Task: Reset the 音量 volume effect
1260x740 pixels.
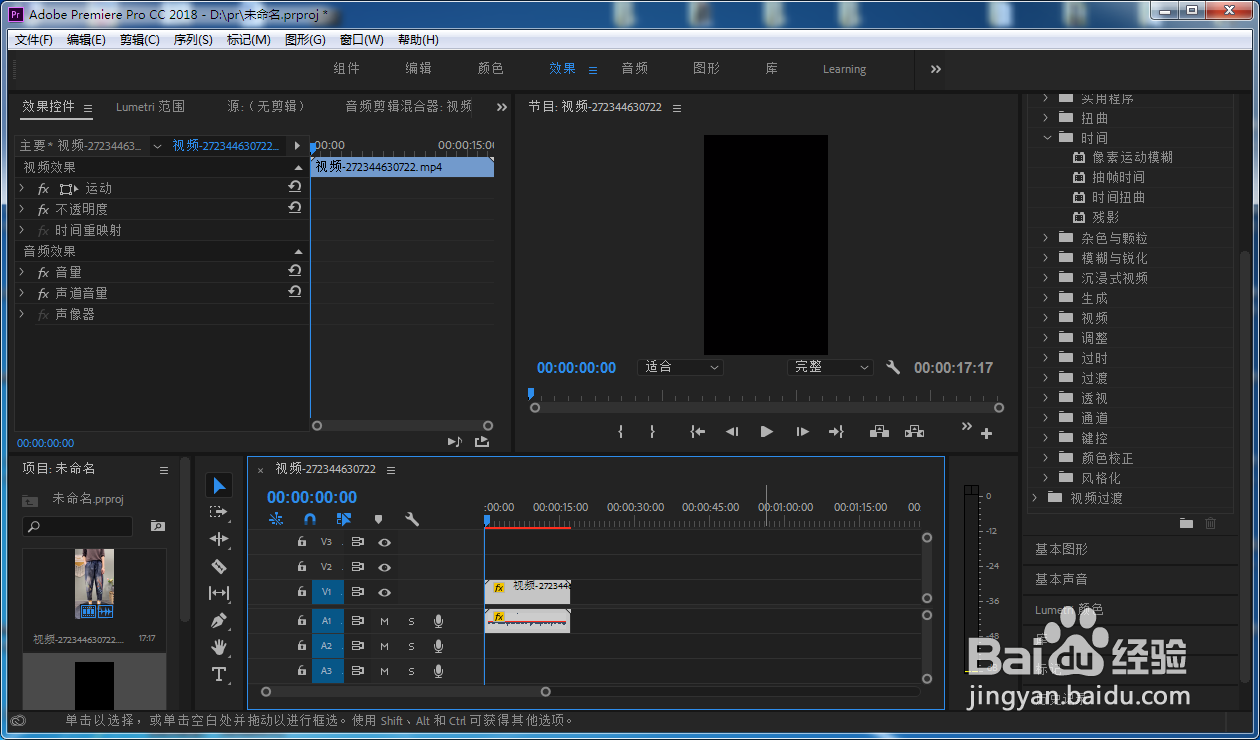Action: point(295,271)
